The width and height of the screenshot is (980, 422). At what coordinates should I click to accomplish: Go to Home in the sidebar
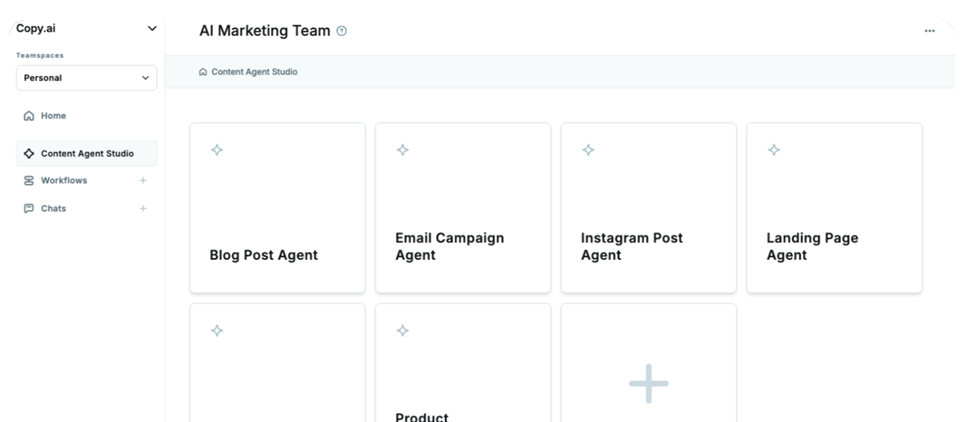[x=53, y=116]
